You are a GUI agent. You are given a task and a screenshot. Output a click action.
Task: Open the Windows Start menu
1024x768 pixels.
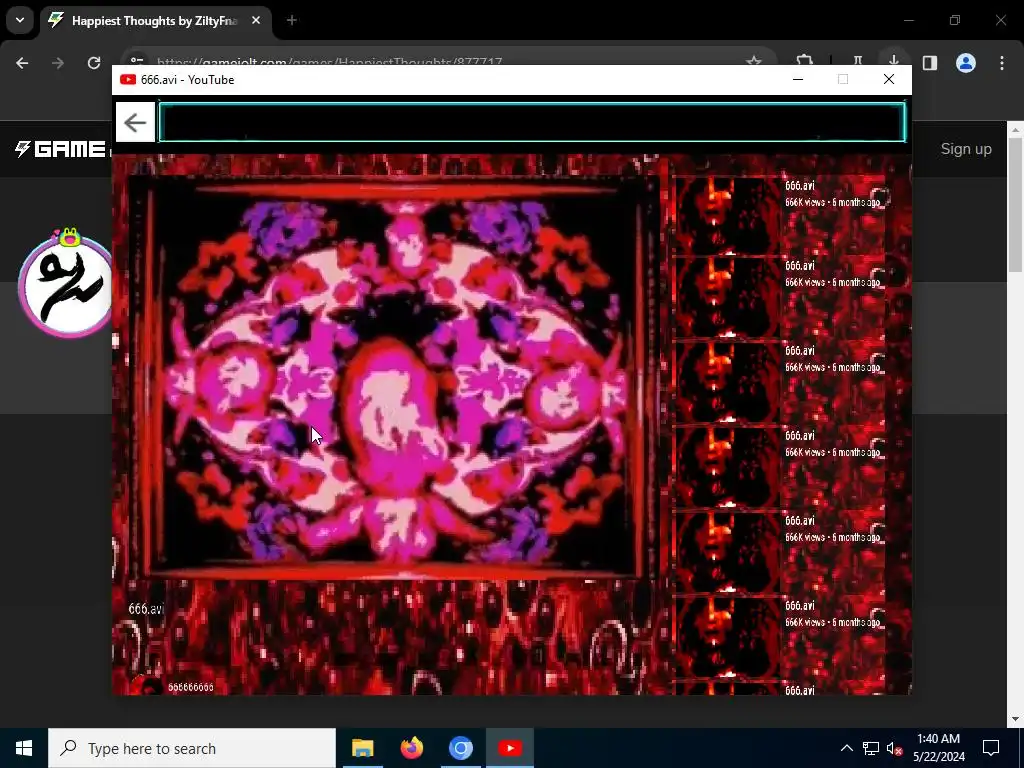tap(24, 748)
